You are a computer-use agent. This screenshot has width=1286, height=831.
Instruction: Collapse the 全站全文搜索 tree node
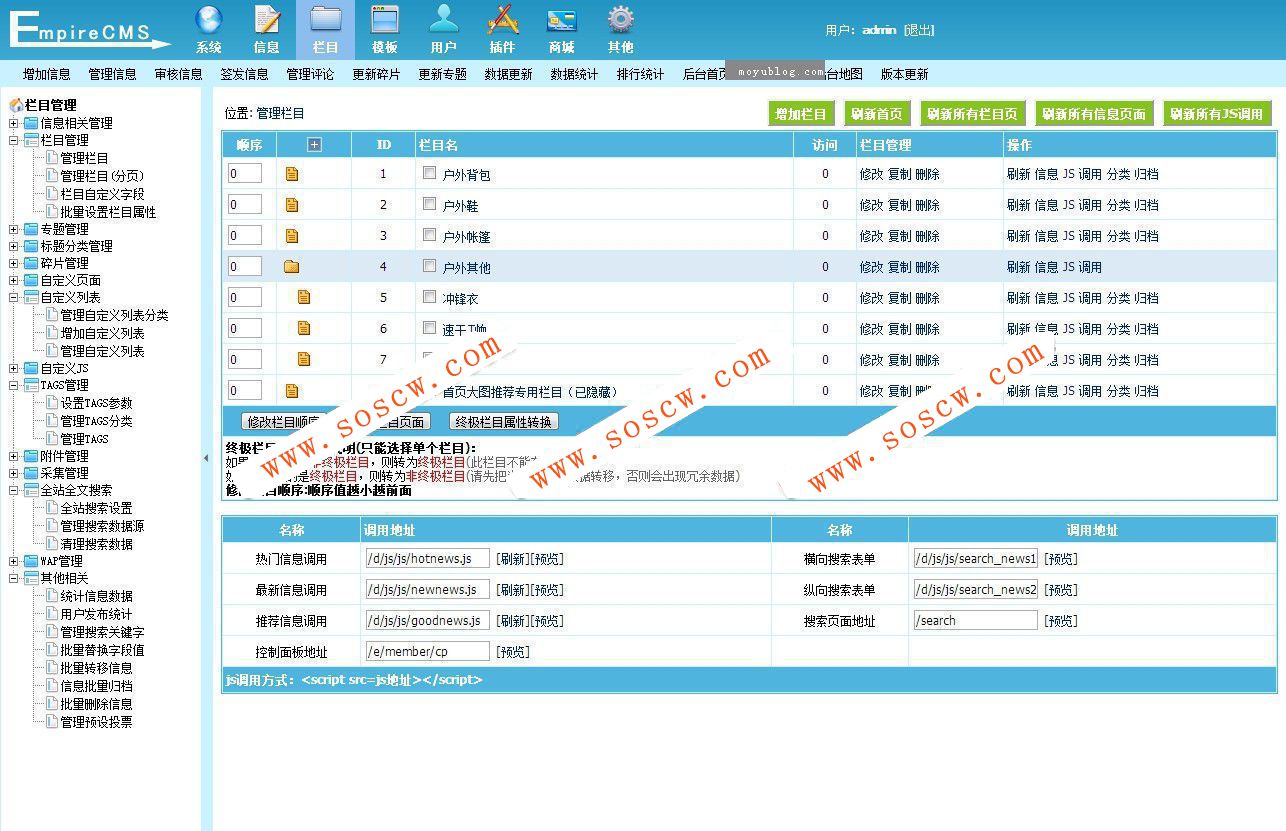[14, 491]
